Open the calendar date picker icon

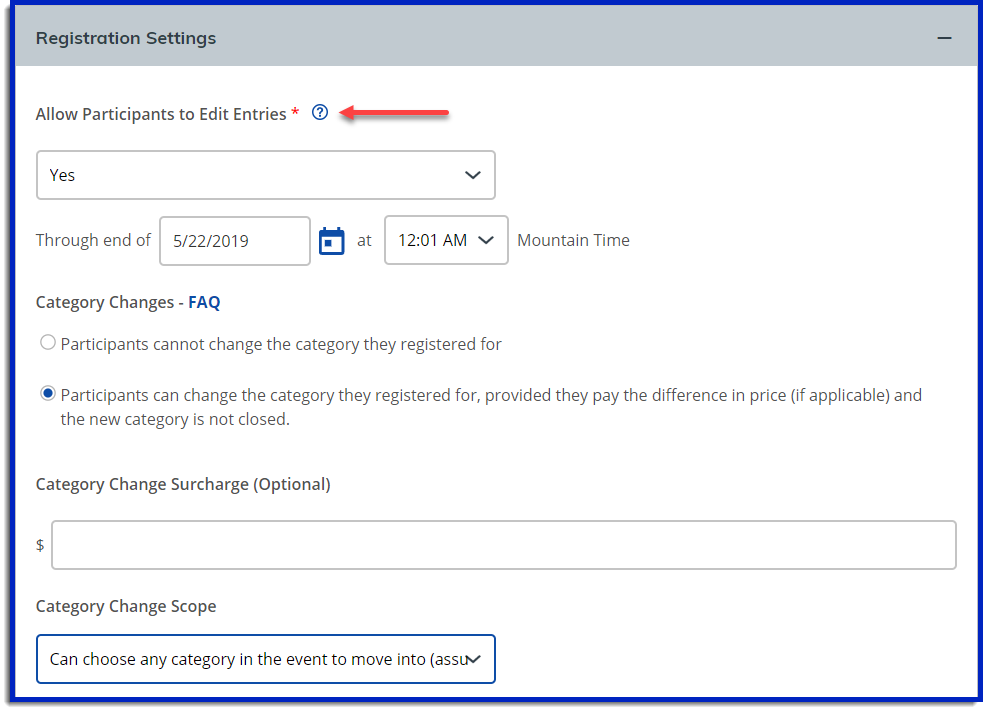332,241
